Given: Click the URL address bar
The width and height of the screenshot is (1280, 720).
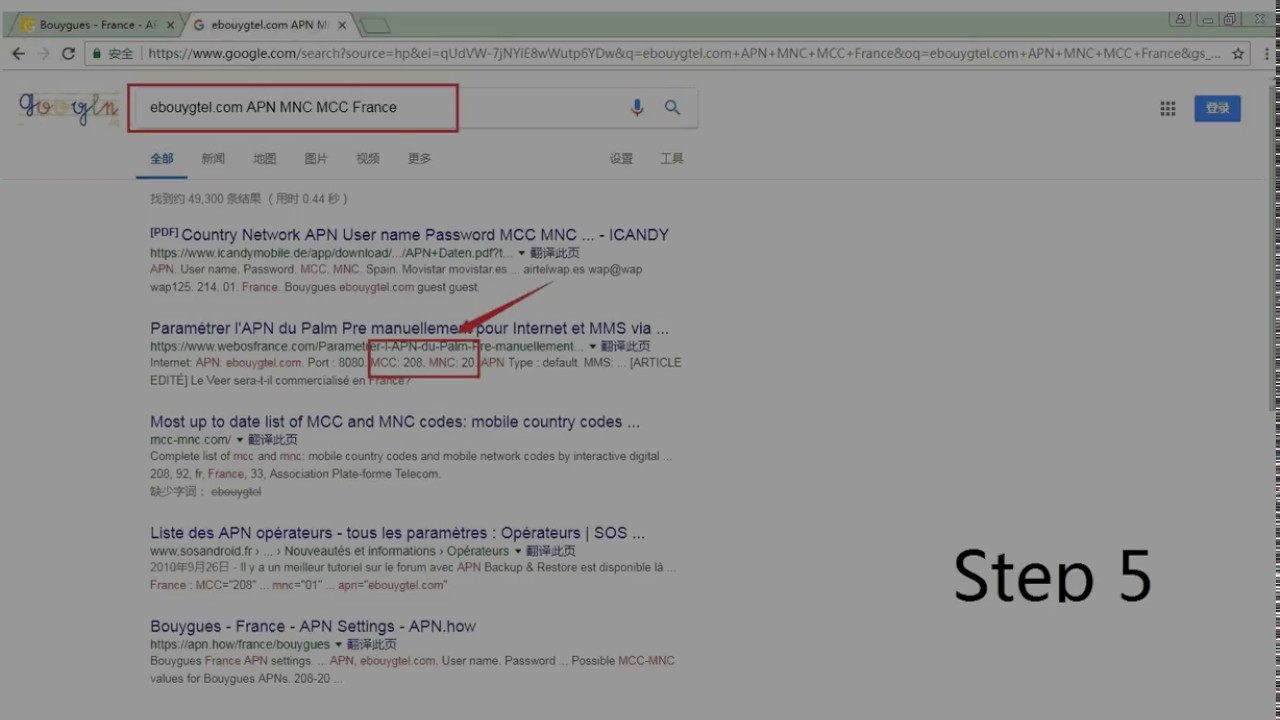Looking at the screenshot, I should (x=685, y=53).
